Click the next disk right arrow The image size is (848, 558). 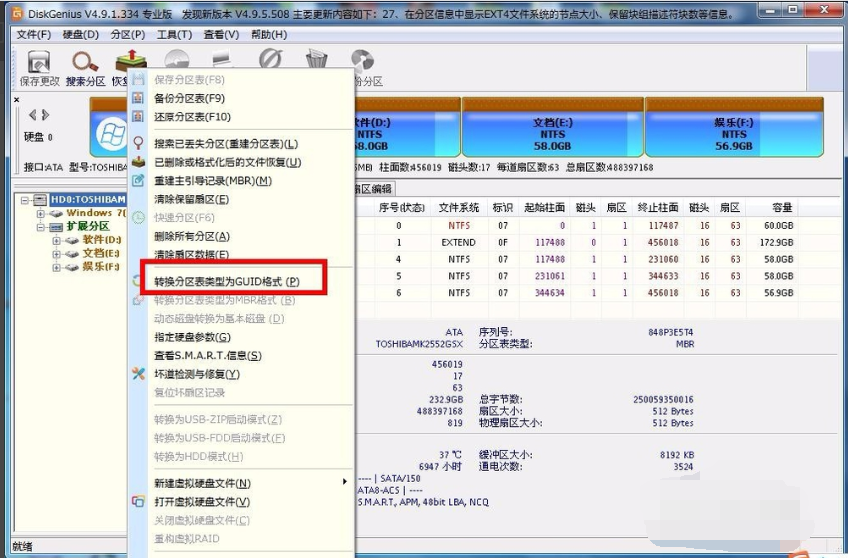pos(45,115)
